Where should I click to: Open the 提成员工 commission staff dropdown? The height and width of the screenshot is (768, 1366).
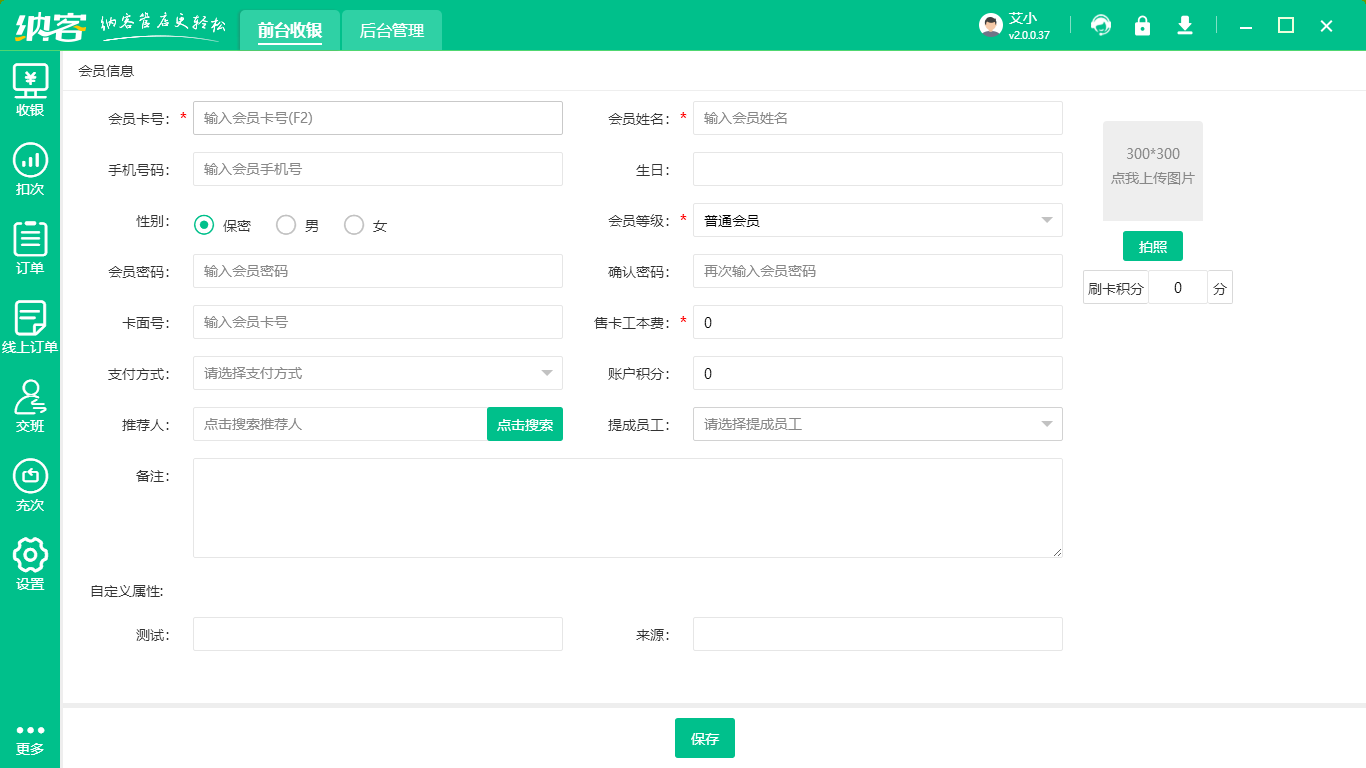click(1046, 424)
